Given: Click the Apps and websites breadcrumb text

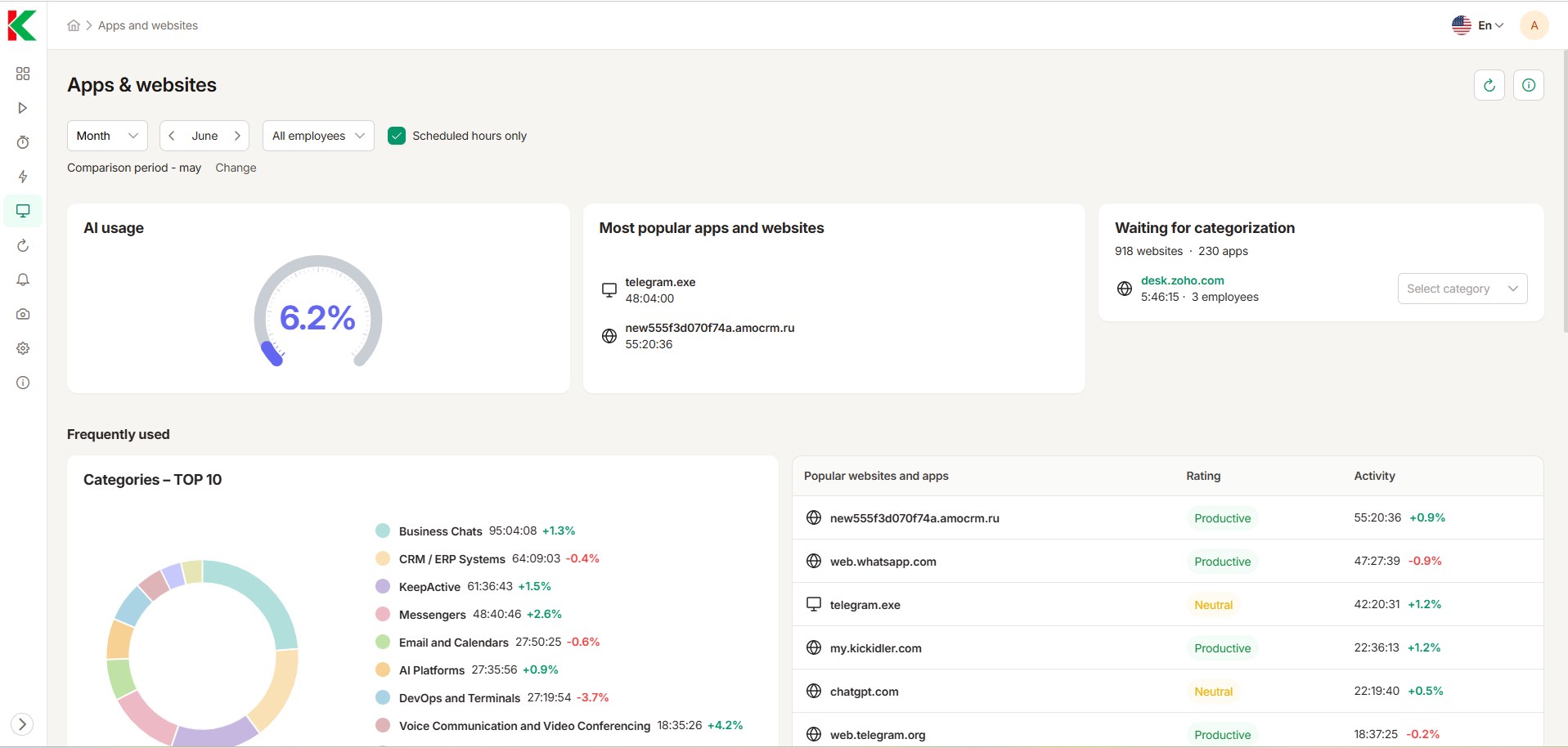Looking at the screenshot, I should [x=148, y=25].
